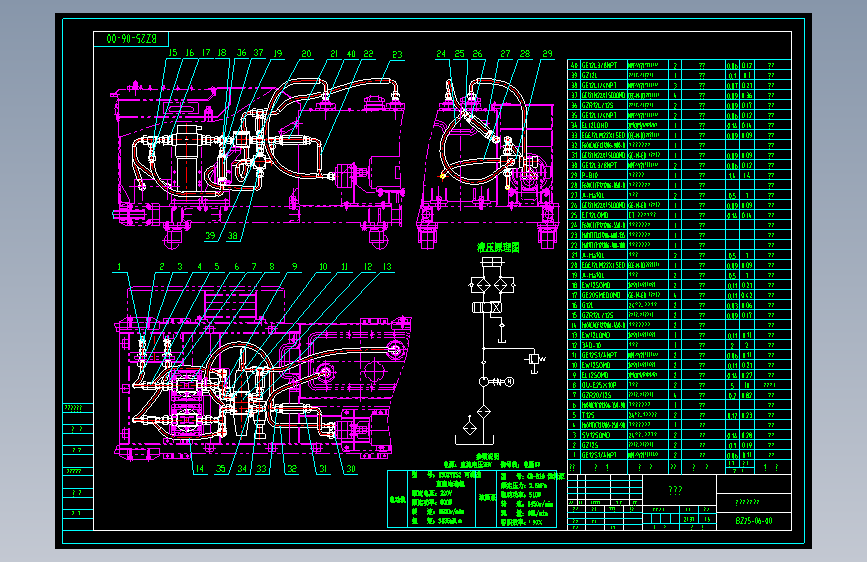Click callout number 17 above the side view
Screen dimensions: 867x562
click(x=206, y=53)
